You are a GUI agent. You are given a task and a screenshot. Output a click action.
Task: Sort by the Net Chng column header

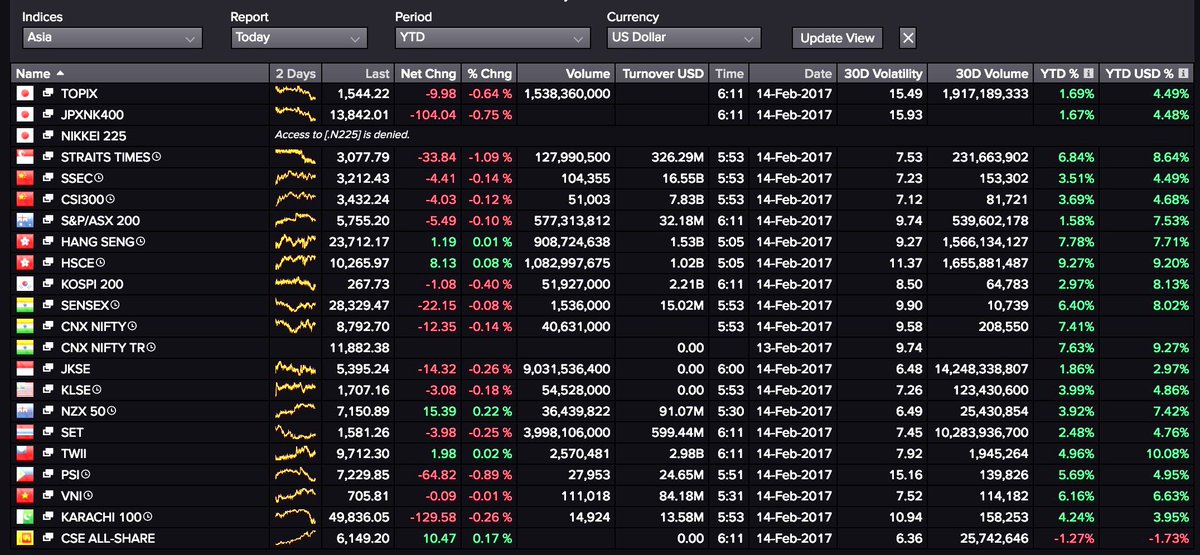[427, 73]
